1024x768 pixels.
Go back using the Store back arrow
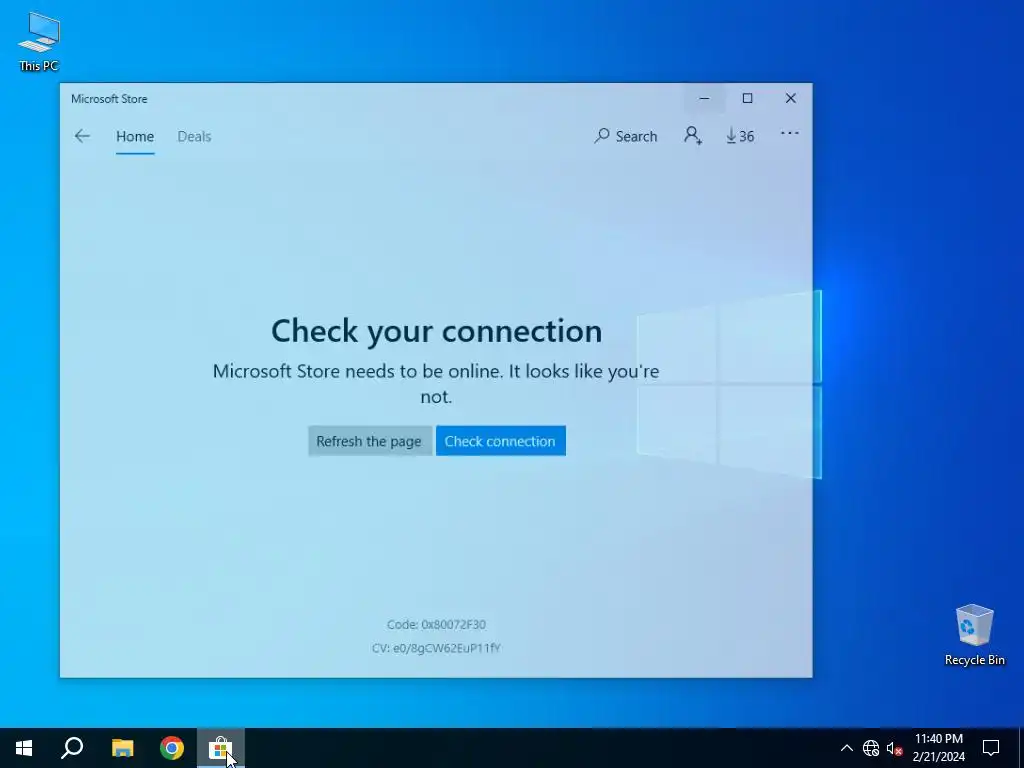82,136
